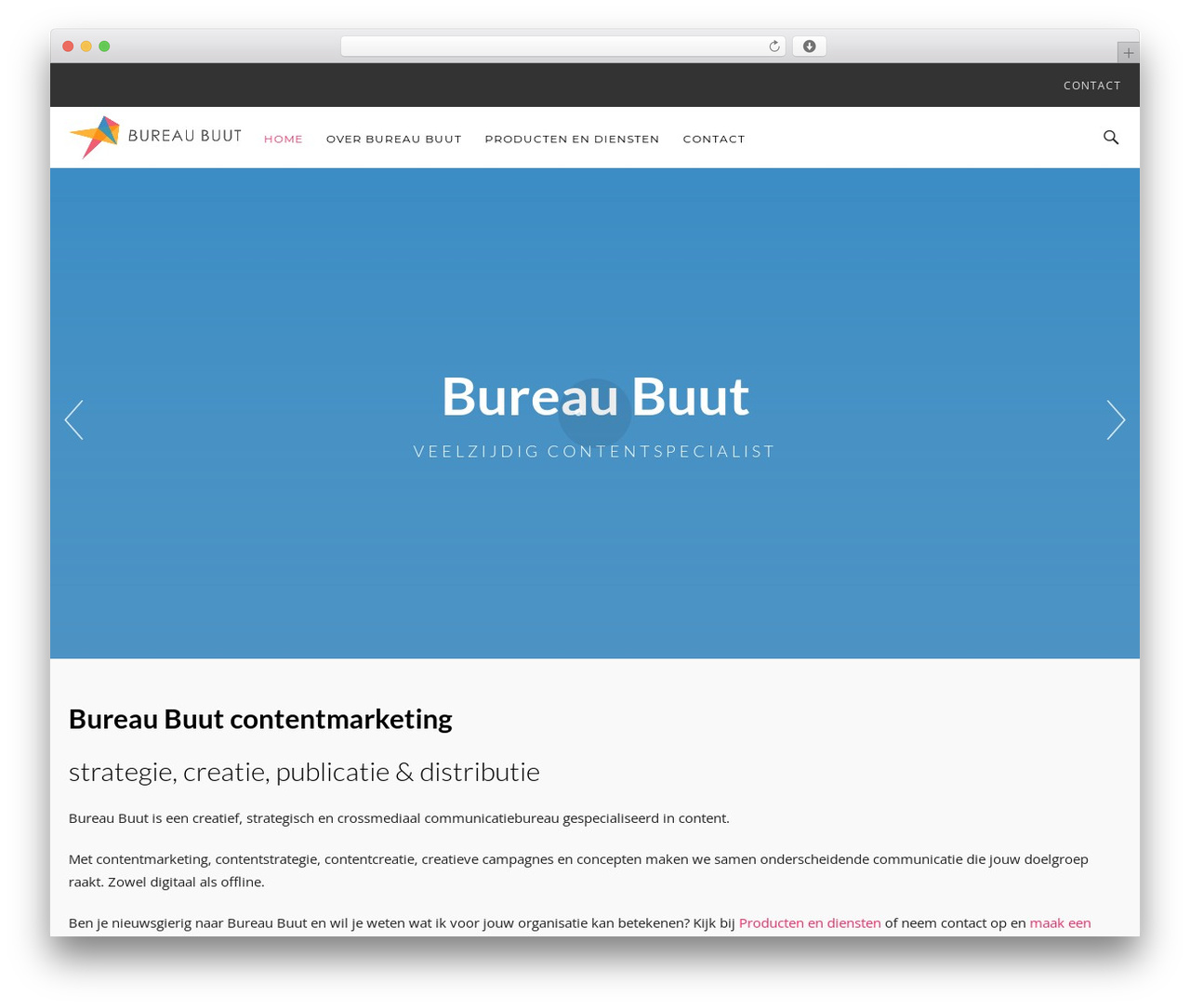Screen dimensions: 1190x1008
Task: Click the 'Veelzijdig contentspecialist' slider subtitle
Action: 595,451
